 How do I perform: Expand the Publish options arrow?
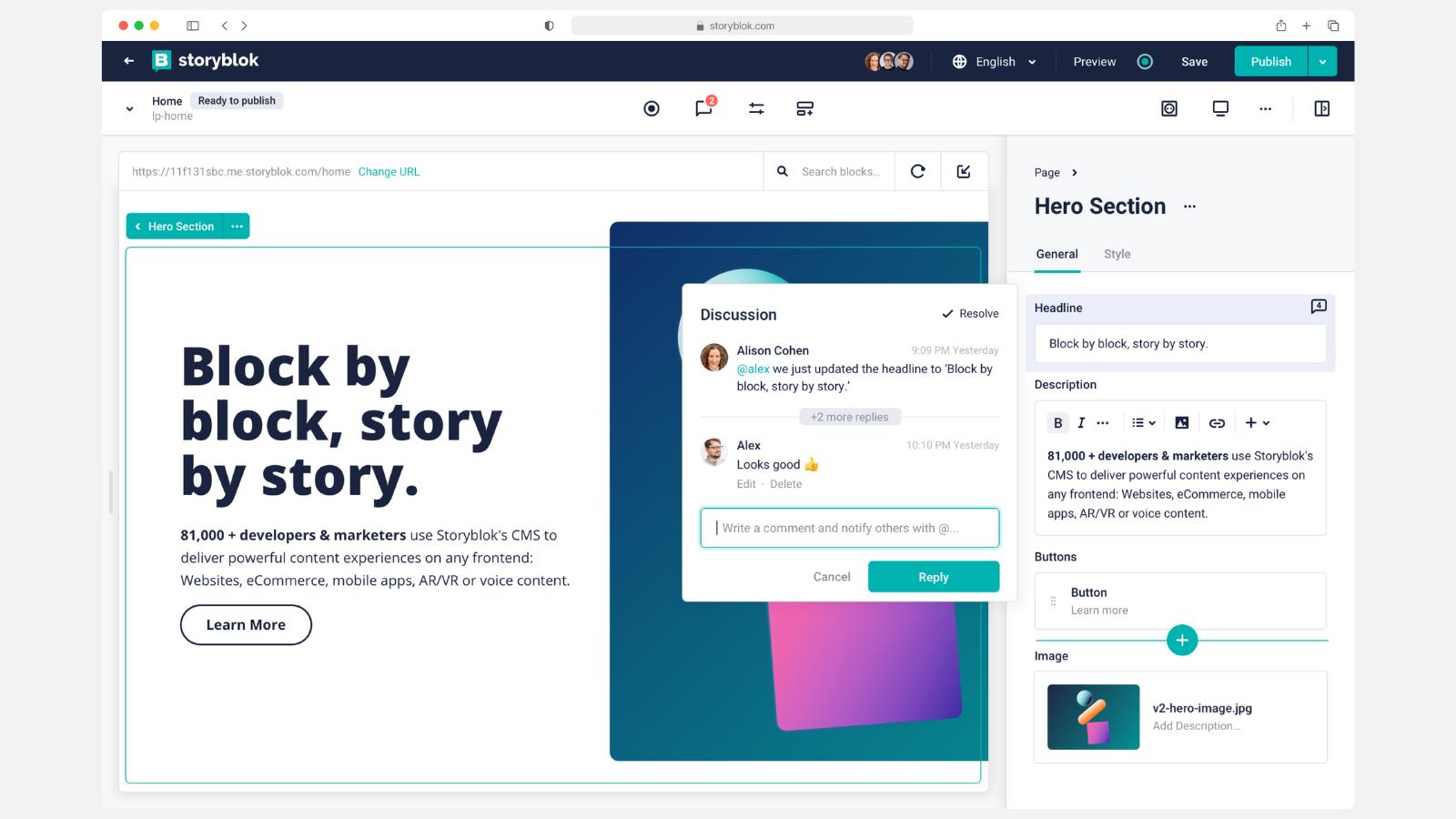[x=1322, y=62]
